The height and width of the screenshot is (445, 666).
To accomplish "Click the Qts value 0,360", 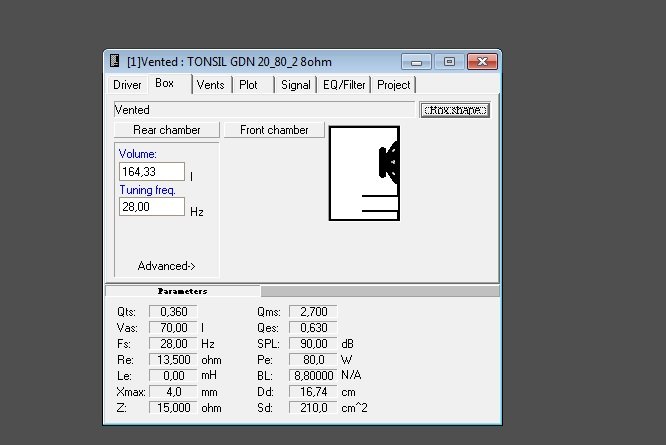I will click(173, 312).
